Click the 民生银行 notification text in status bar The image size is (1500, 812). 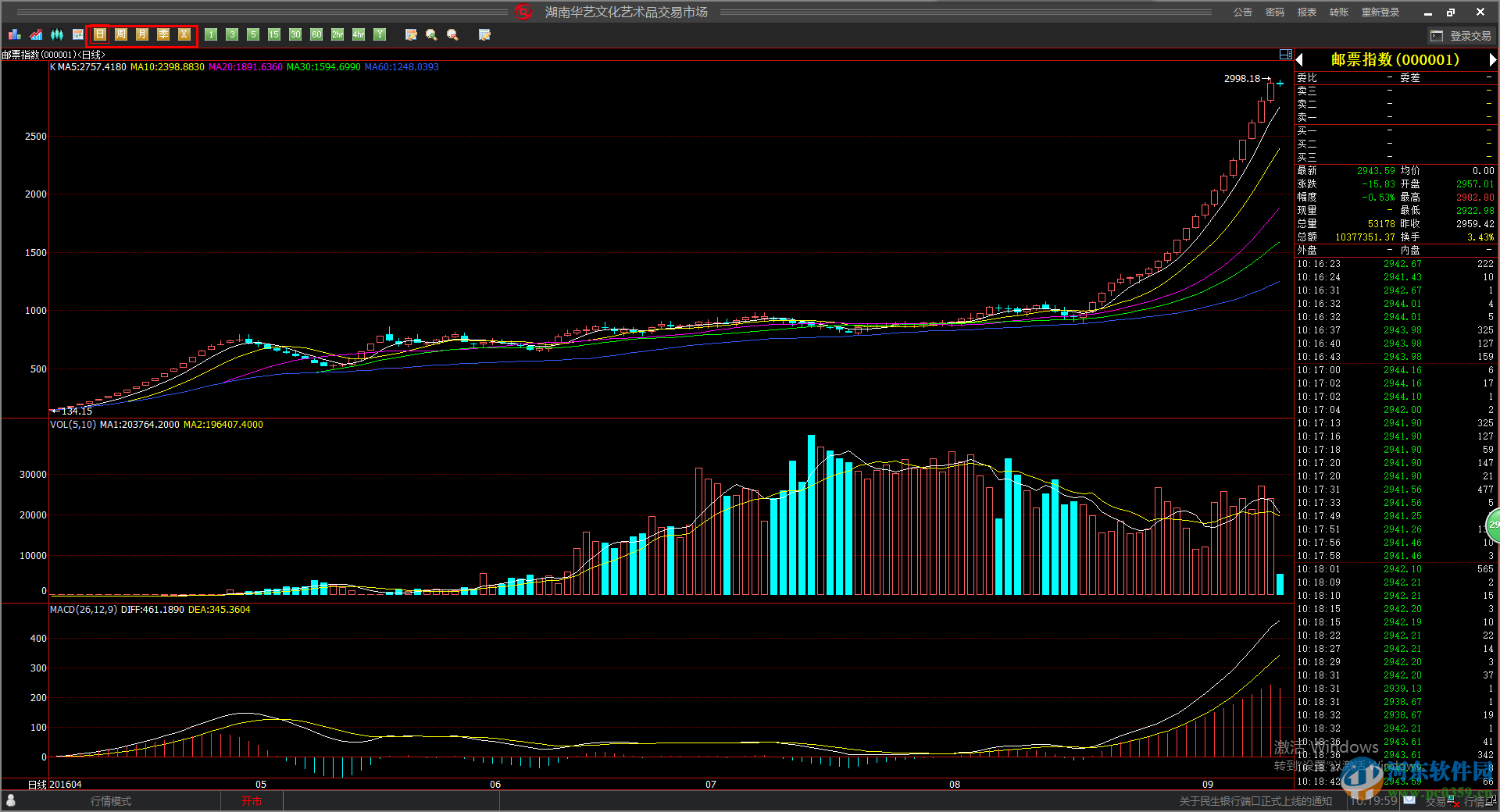click(x=1255, y=801)
